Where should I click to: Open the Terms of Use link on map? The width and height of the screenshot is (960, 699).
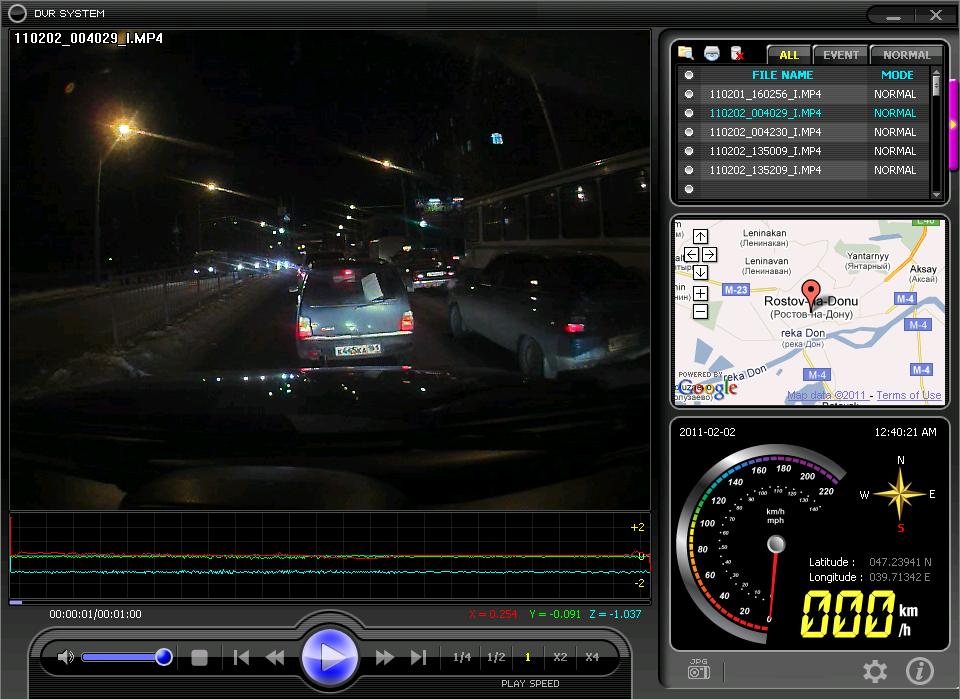(x=909, y=395)
